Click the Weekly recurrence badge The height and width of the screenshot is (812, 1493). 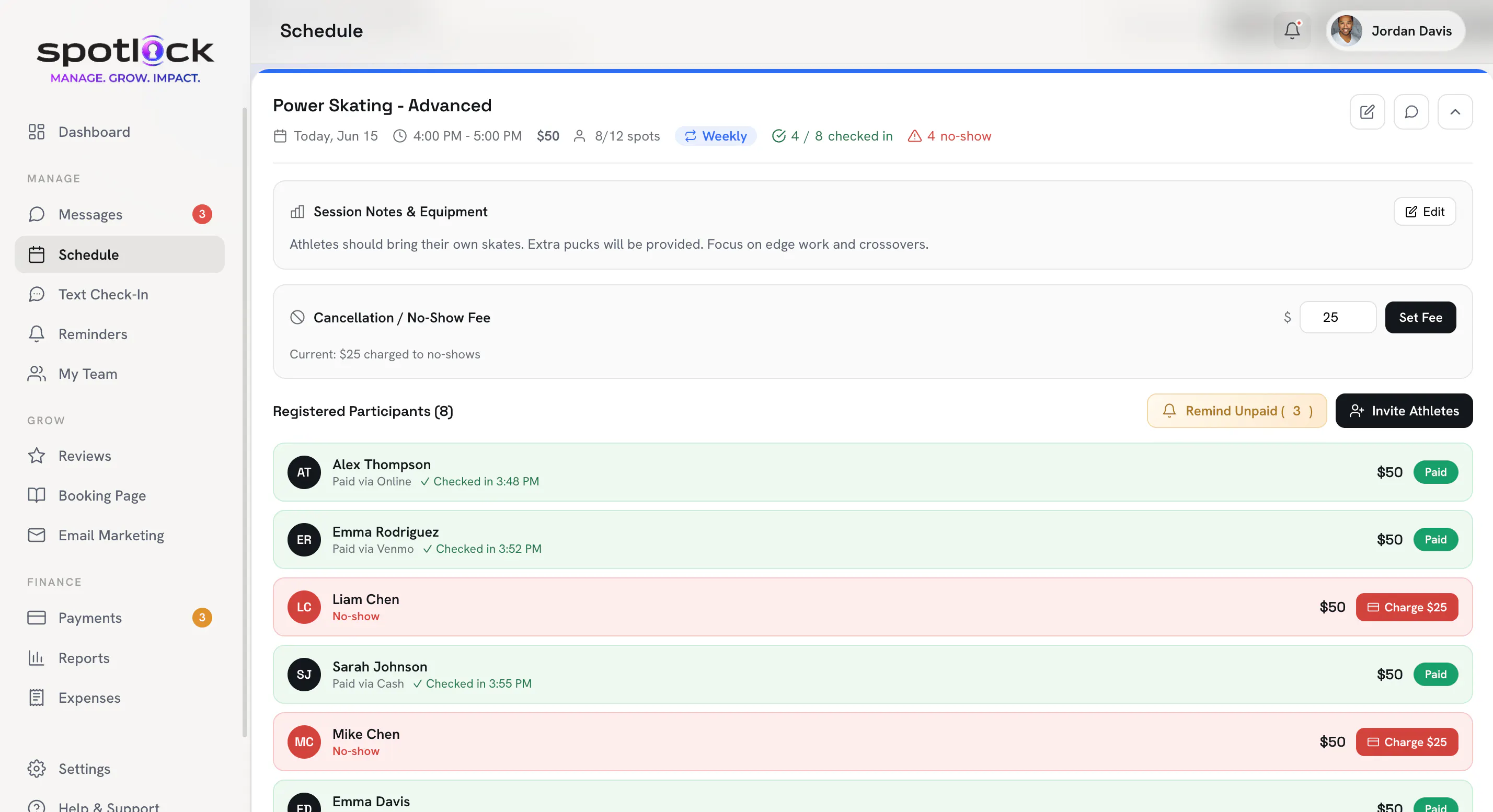(716, 136)
